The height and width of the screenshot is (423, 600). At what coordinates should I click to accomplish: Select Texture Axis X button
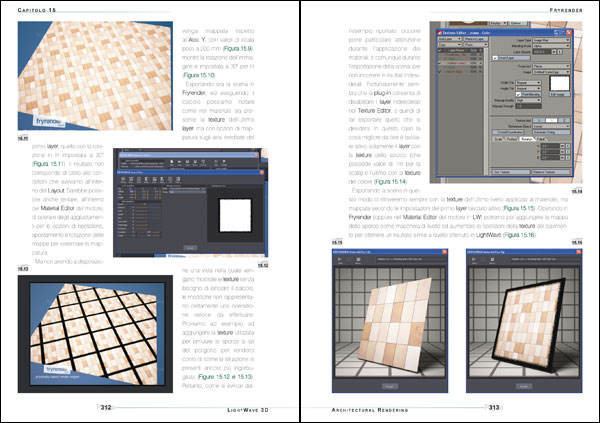tap(538, 120)
